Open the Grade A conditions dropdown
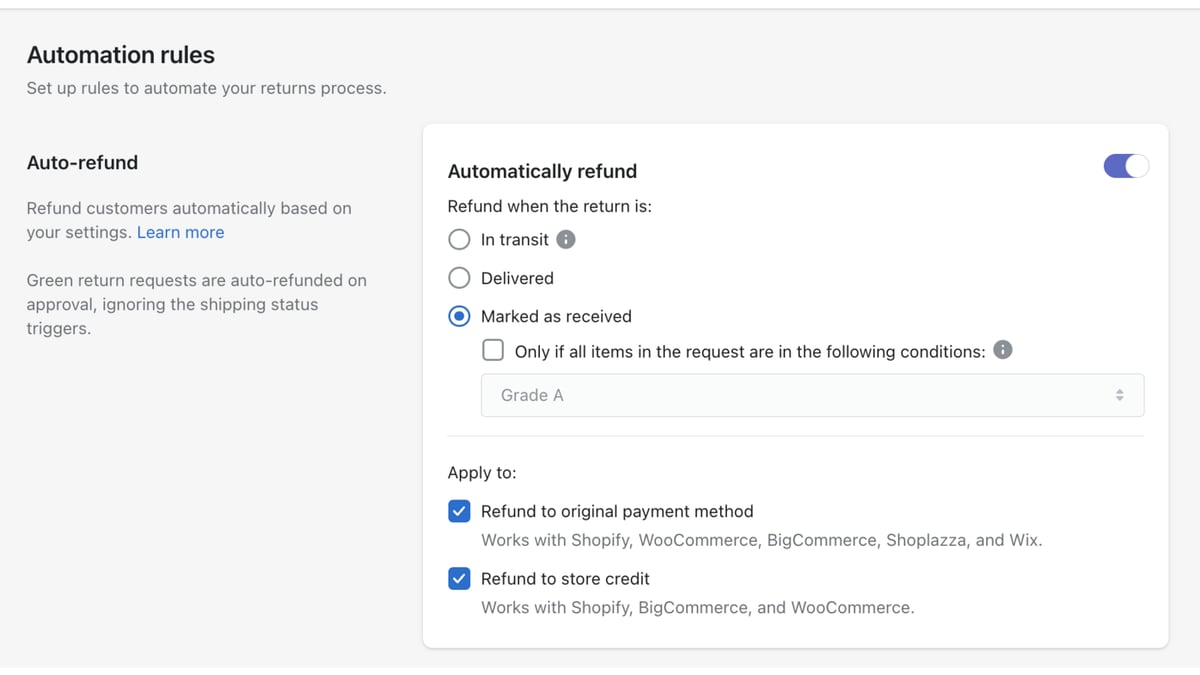 click(x=812, y=395)
